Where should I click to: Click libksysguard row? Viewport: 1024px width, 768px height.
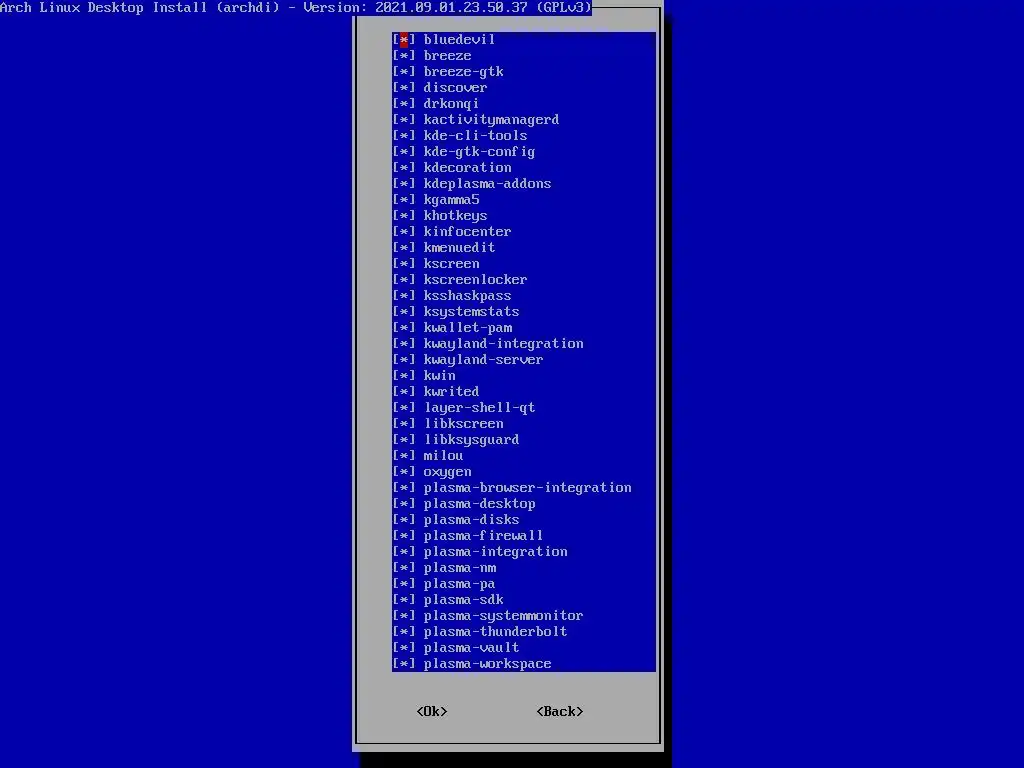pyautogui.click(x=524, y=440)
